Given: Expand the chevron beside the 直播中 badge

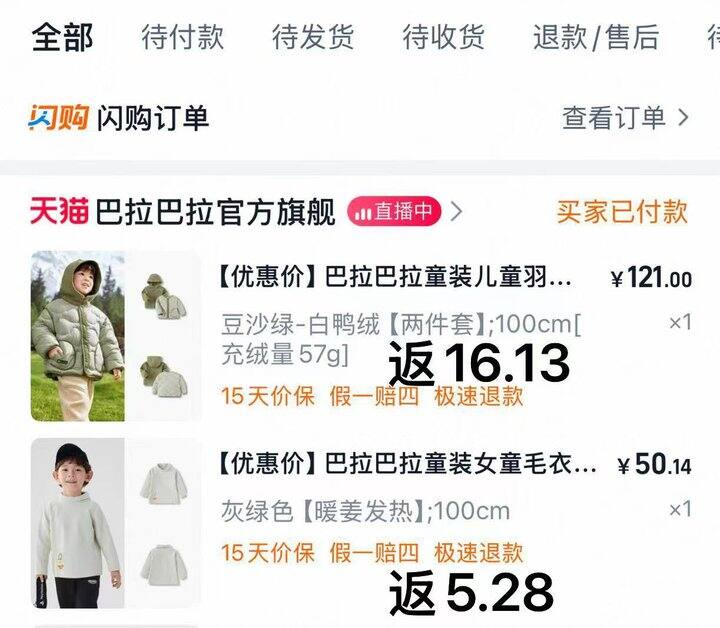Looking at the screenshot, I should pos(456,212).
